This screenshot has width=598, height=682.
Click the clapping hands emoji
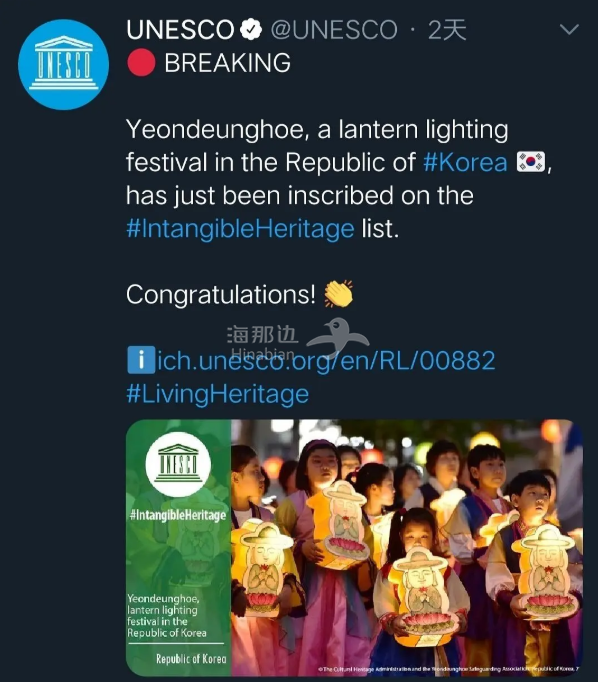(x=339, y=294)
